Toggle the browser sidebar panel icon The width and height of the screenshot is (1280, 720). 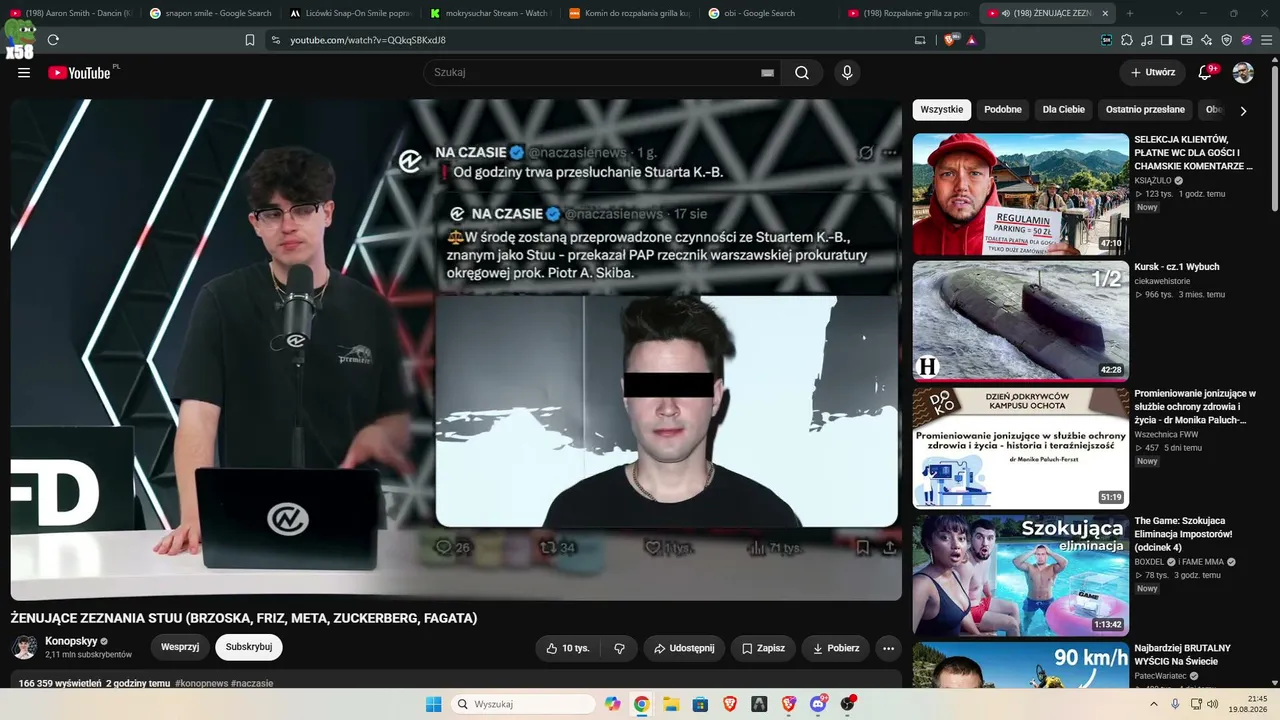1167,40
